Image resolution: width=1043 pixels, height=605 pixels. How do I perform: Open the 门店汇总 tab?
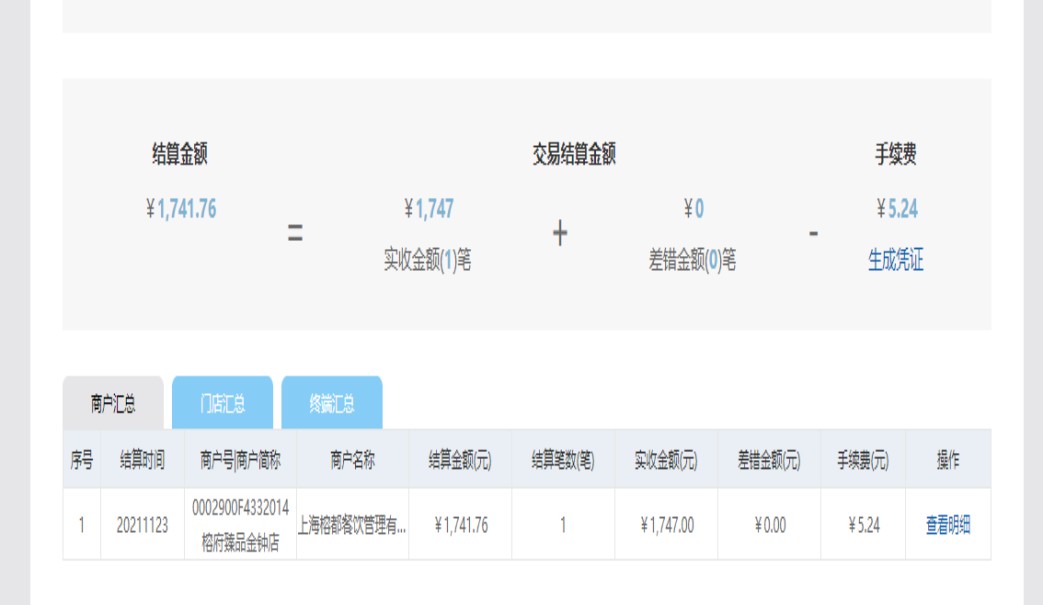pos(222,404)
